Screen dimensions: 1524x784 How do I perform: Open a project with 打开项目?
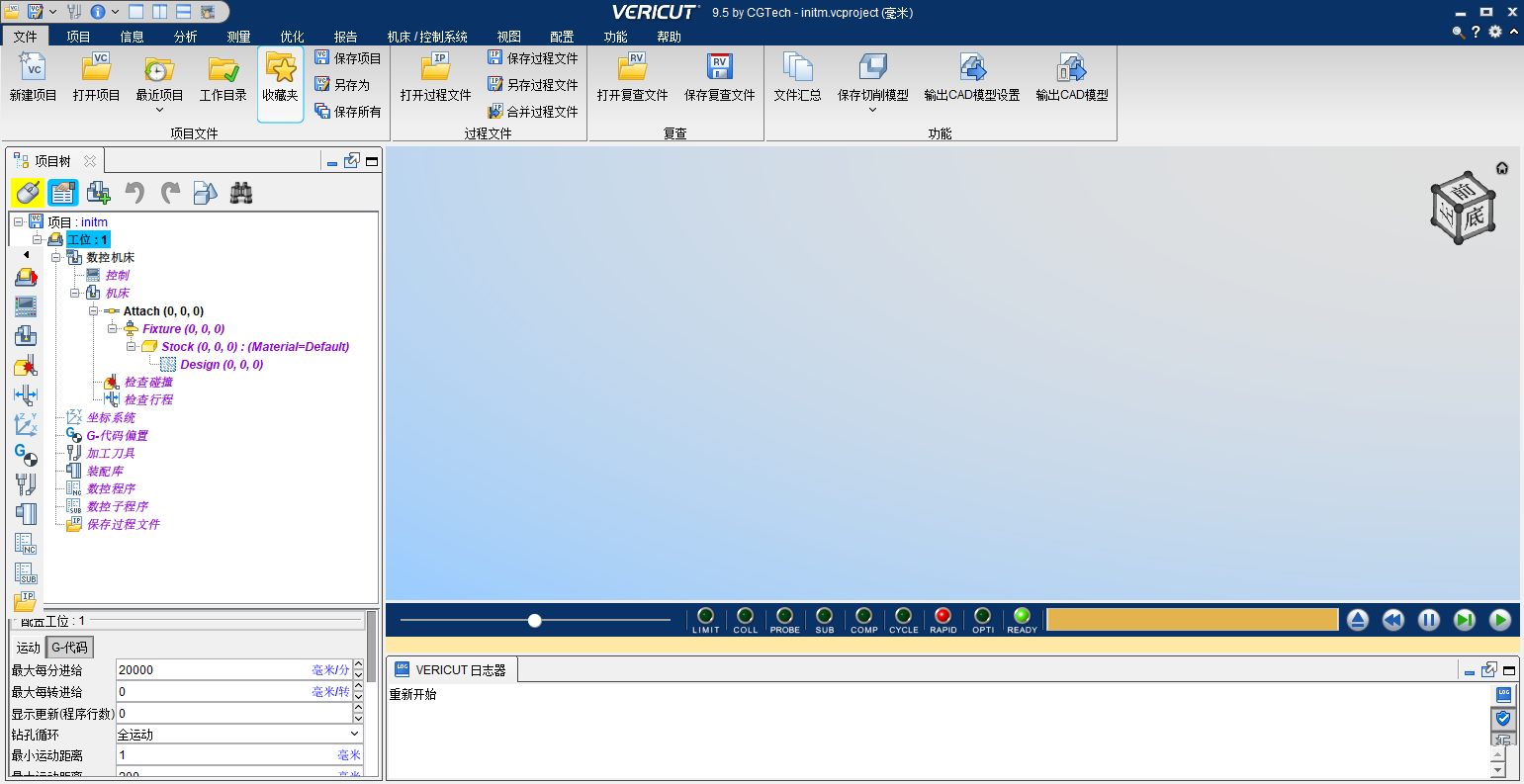(x=96, y=77)
